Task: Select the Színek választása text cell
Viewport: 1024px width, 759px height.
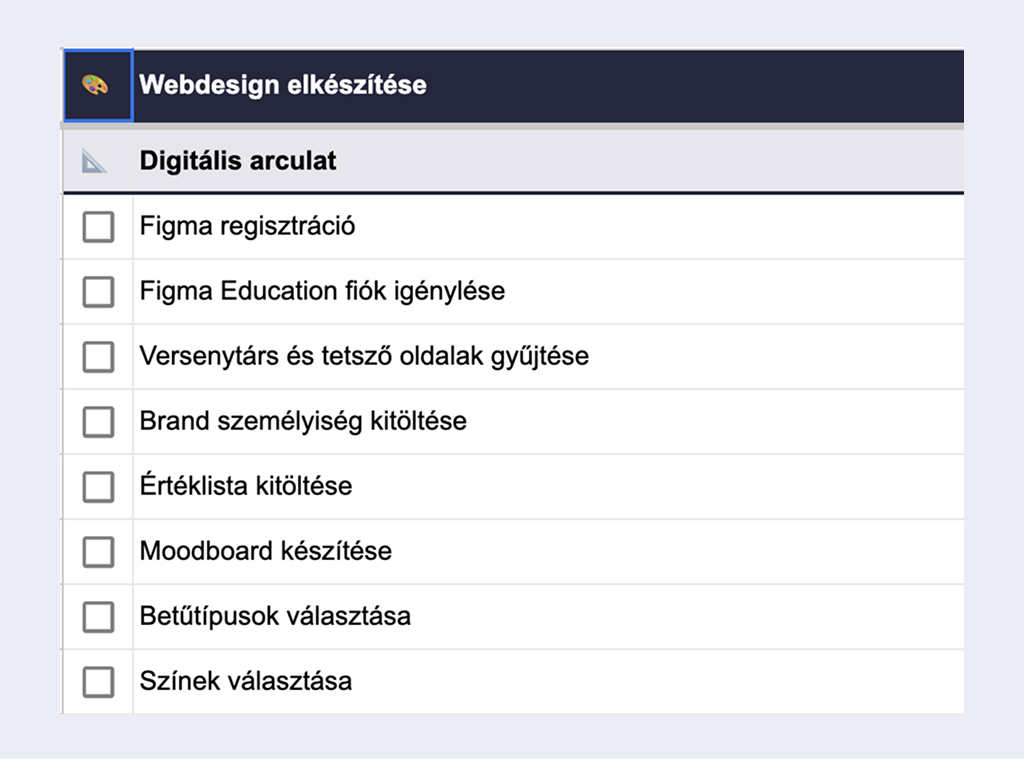Action: pyautogui.click(x=246, y=681)
